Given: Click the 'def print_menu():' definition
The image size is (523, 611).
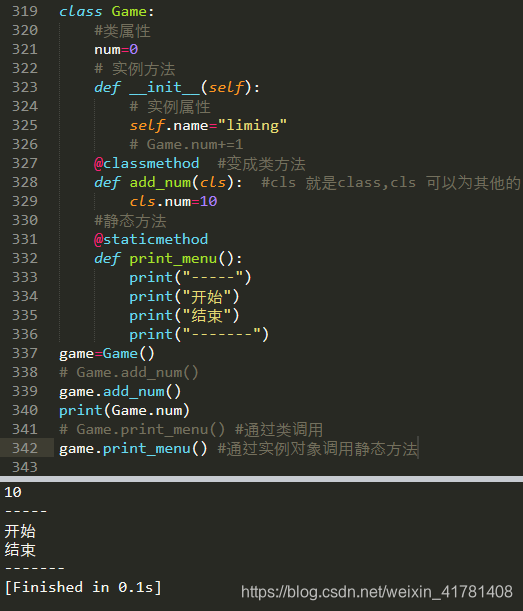Looking at the screenshot, I should pos(168,258).
